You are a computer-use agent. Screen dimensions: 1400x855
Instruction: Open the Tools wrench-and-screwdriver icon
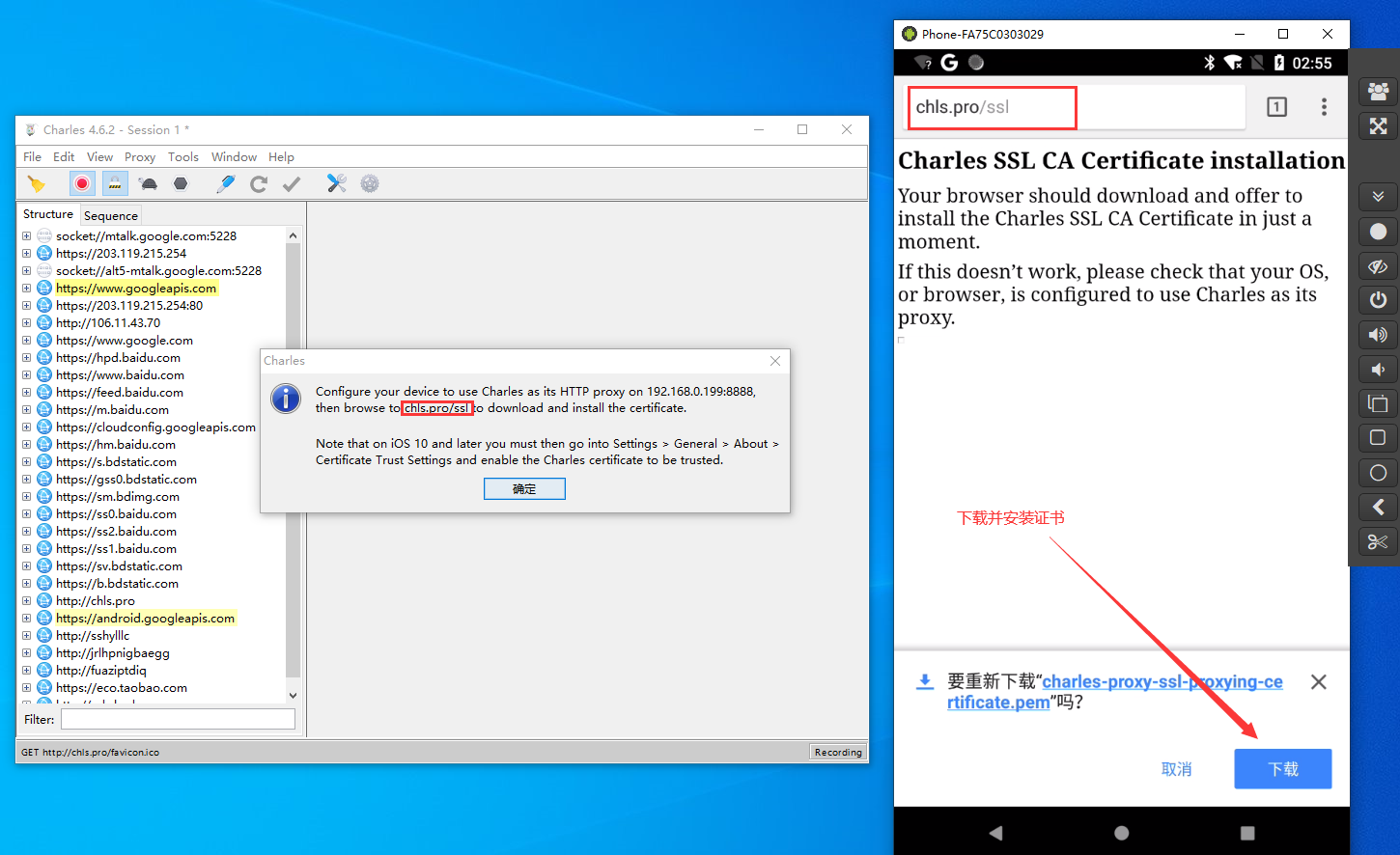point(336,183)
